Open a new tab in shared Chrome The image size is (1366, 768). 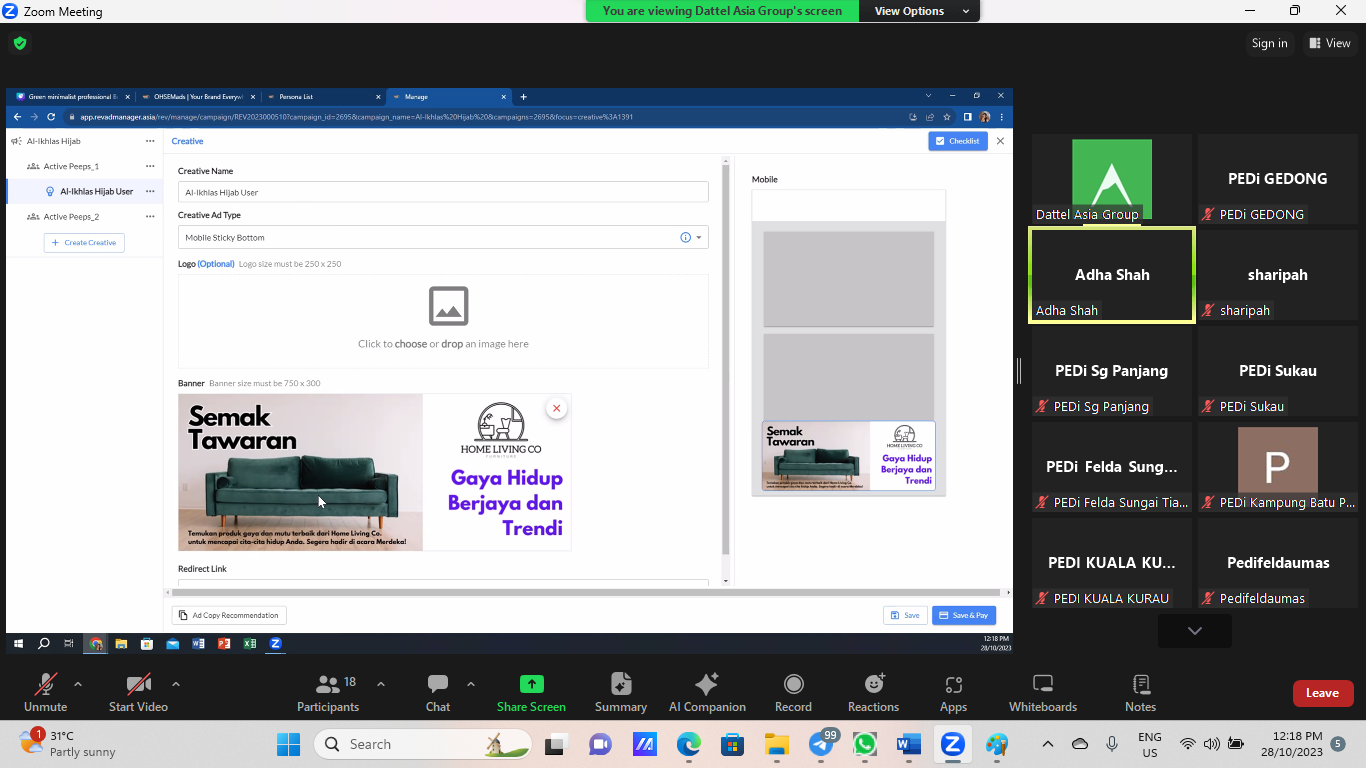[523, 97]
